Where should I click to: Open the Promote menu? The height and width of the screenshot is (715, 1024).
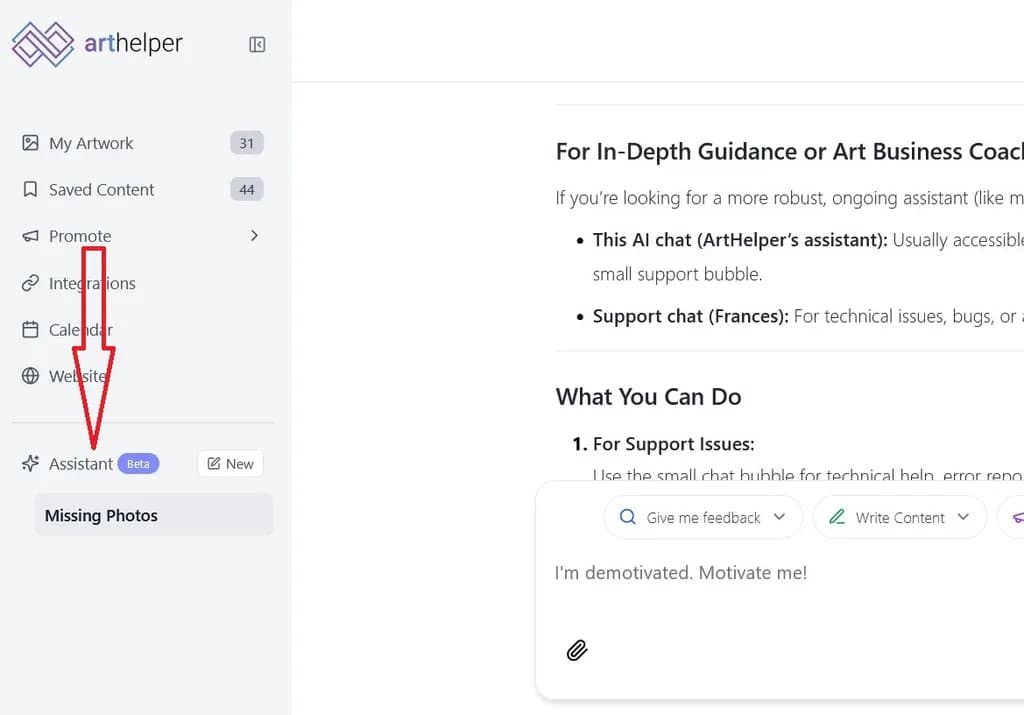[x=80, y=236]
